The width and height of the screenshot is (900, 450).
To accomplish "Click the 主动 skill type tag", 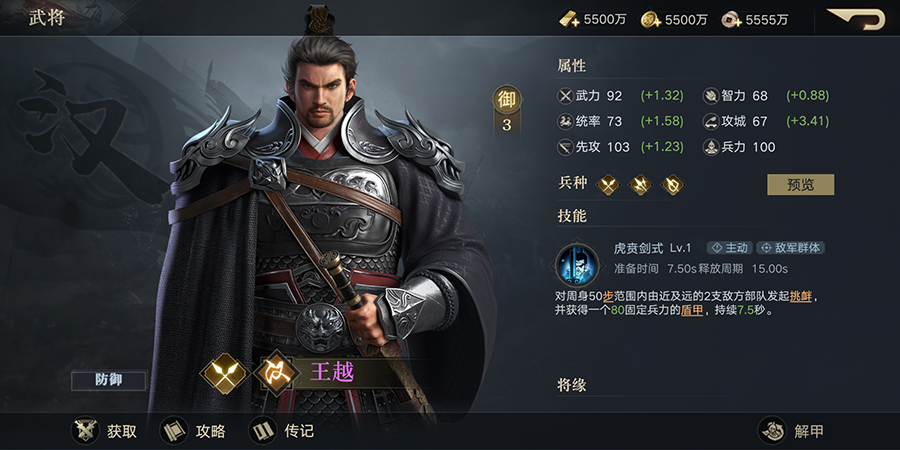I will pos(730,248).
